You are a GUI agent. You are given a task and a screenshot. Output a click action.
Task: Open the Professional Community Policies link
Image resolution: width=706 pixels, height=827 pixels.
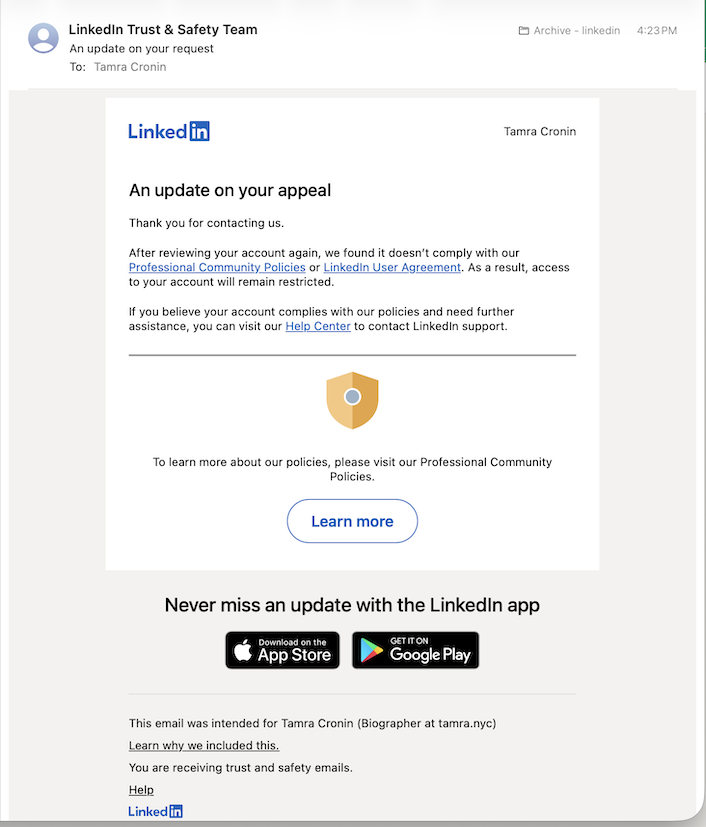[x=216, y=268]
